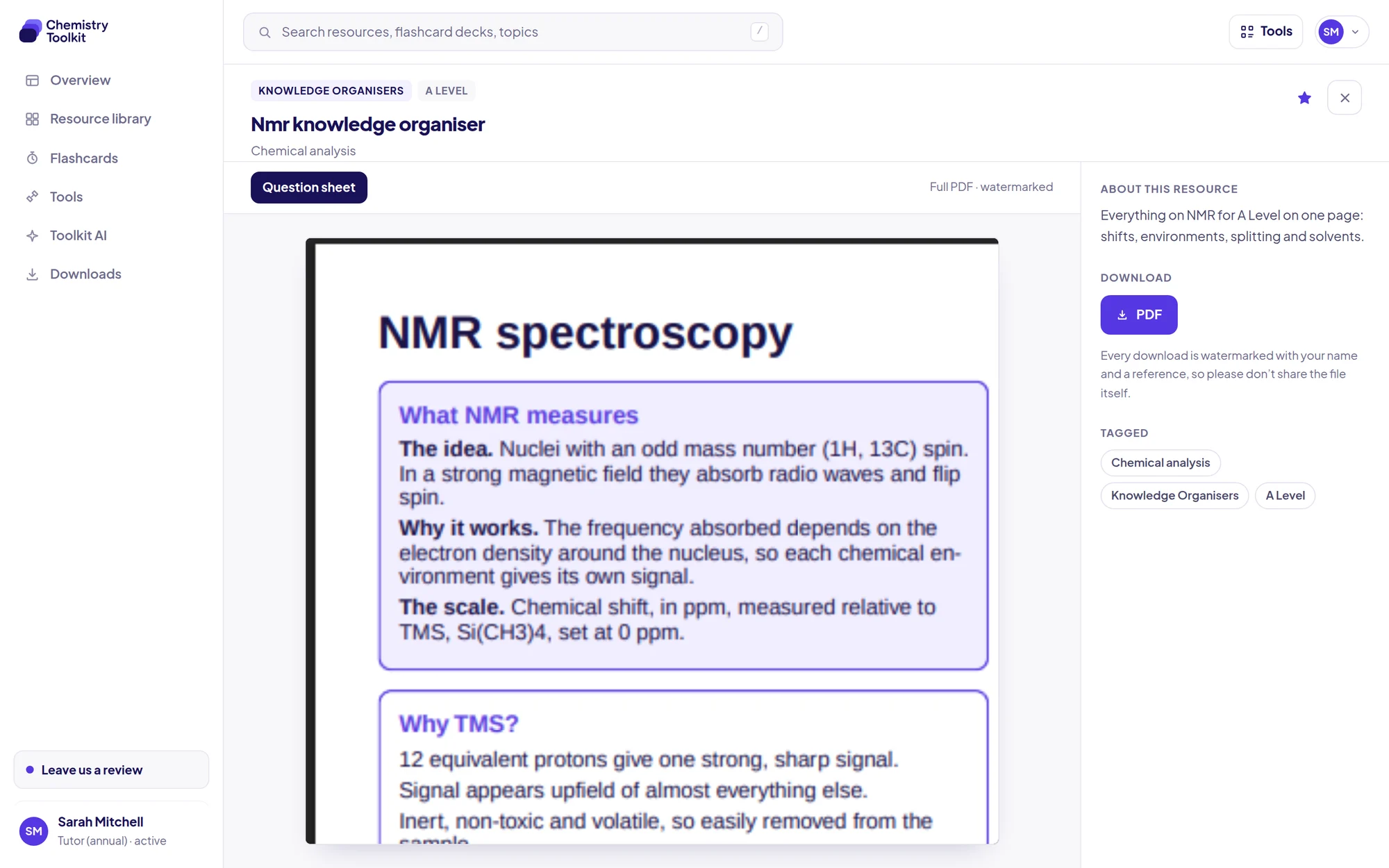Click the Tutor (annual) active status text
The image size is (1389, 868).
[x=112, y=841]
